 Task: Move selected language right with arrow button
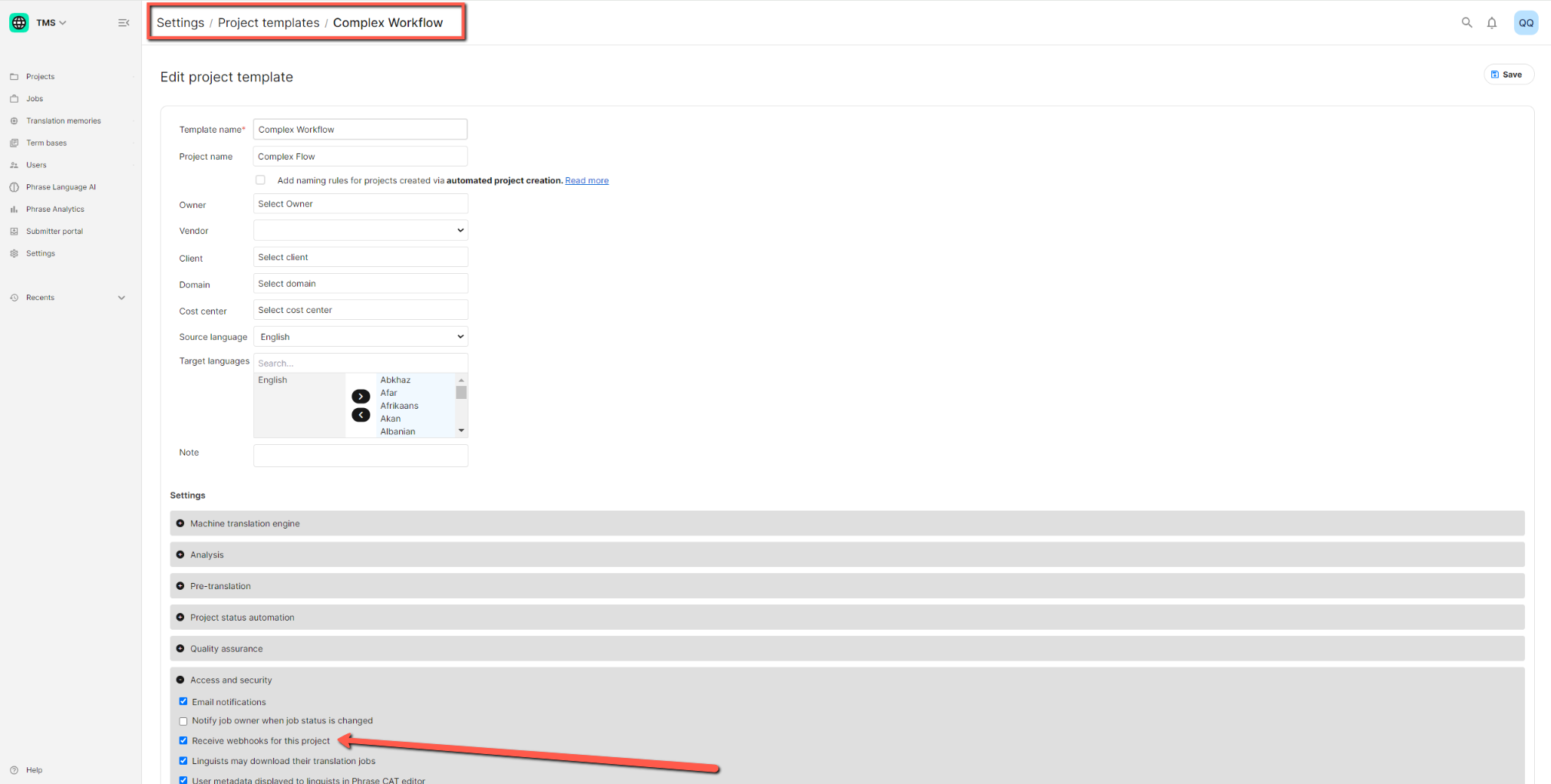pyautogui.click(x=361, y=397)
